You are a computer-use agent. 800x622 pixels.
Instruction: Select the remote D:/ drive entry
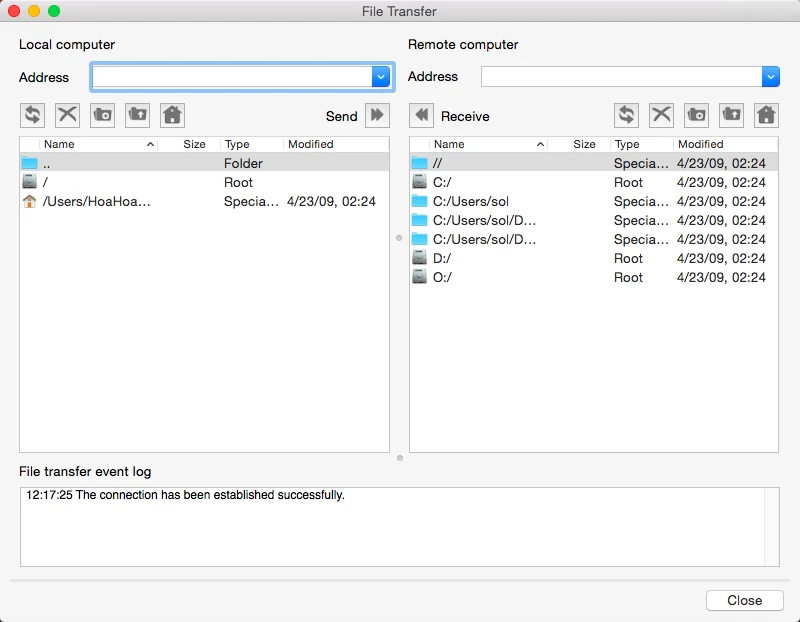click(443, 258)
